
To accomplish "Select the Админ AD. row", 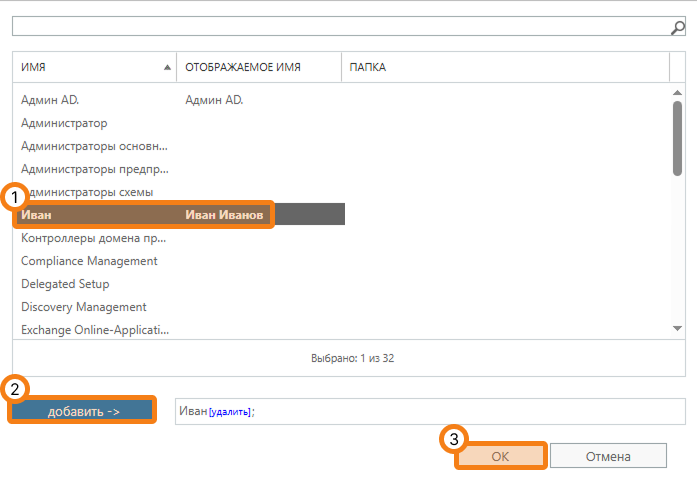I will coord(50,100).
